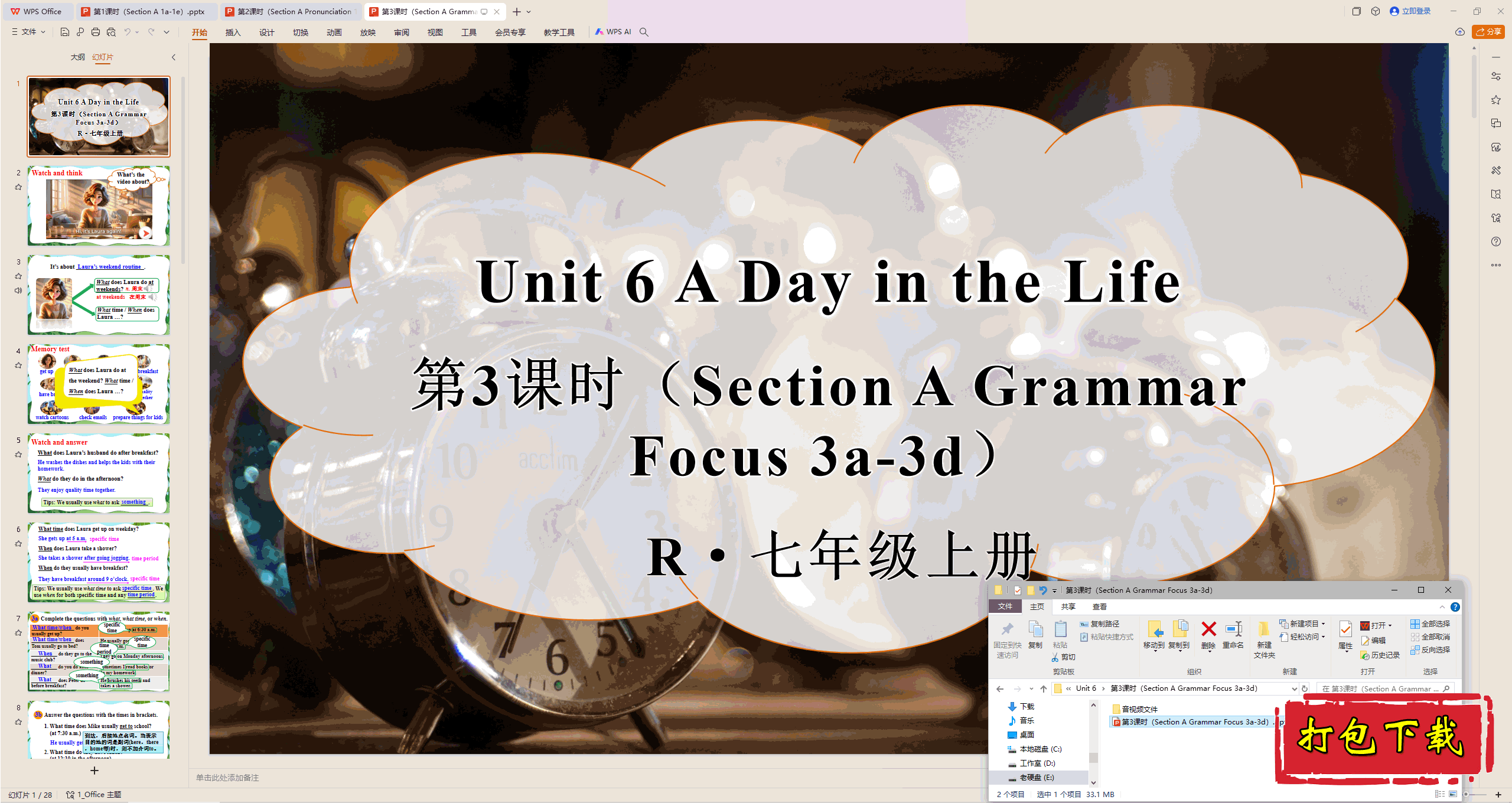
Task: Click Invert Selection (反向选择) in Explorer
Action: 1430,650
